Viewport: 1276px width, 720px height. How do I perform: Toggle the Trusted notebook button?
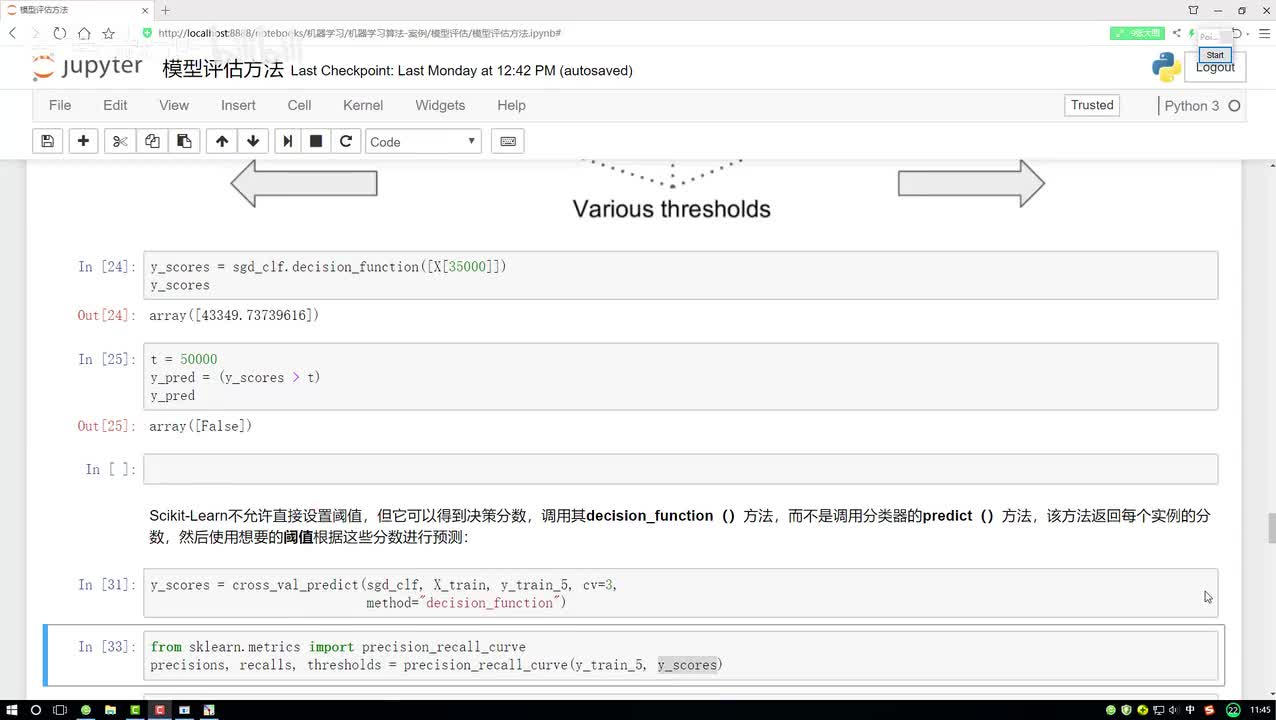pos(1092,105)
